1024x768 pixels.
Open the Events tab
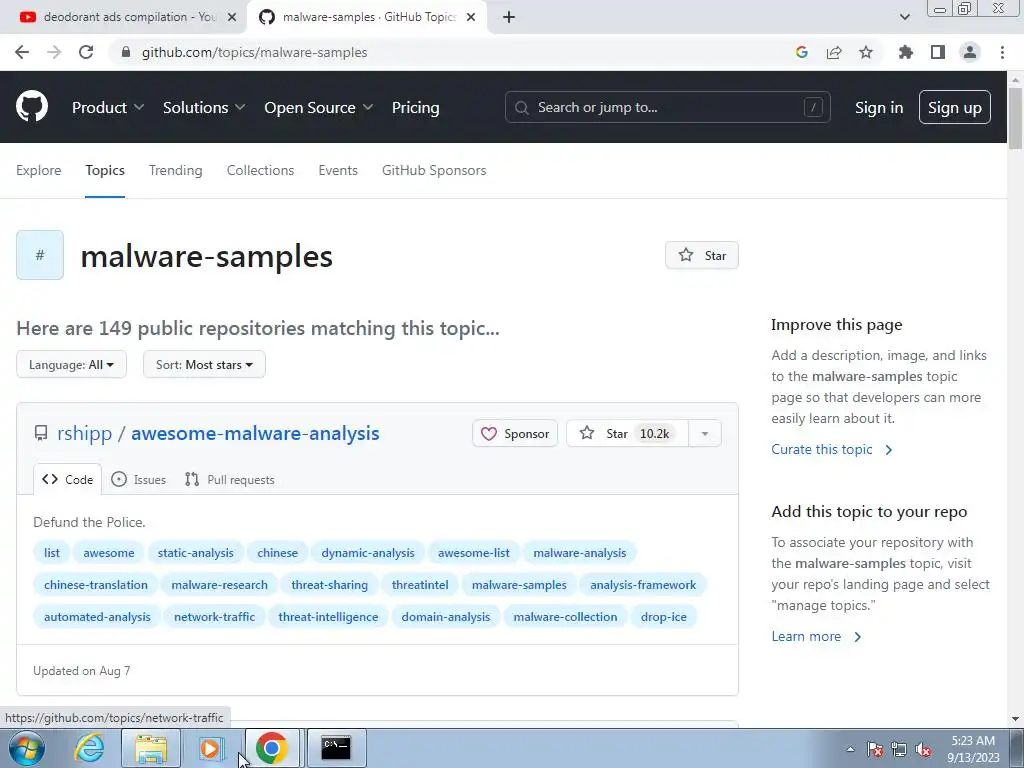pos(338,170)
